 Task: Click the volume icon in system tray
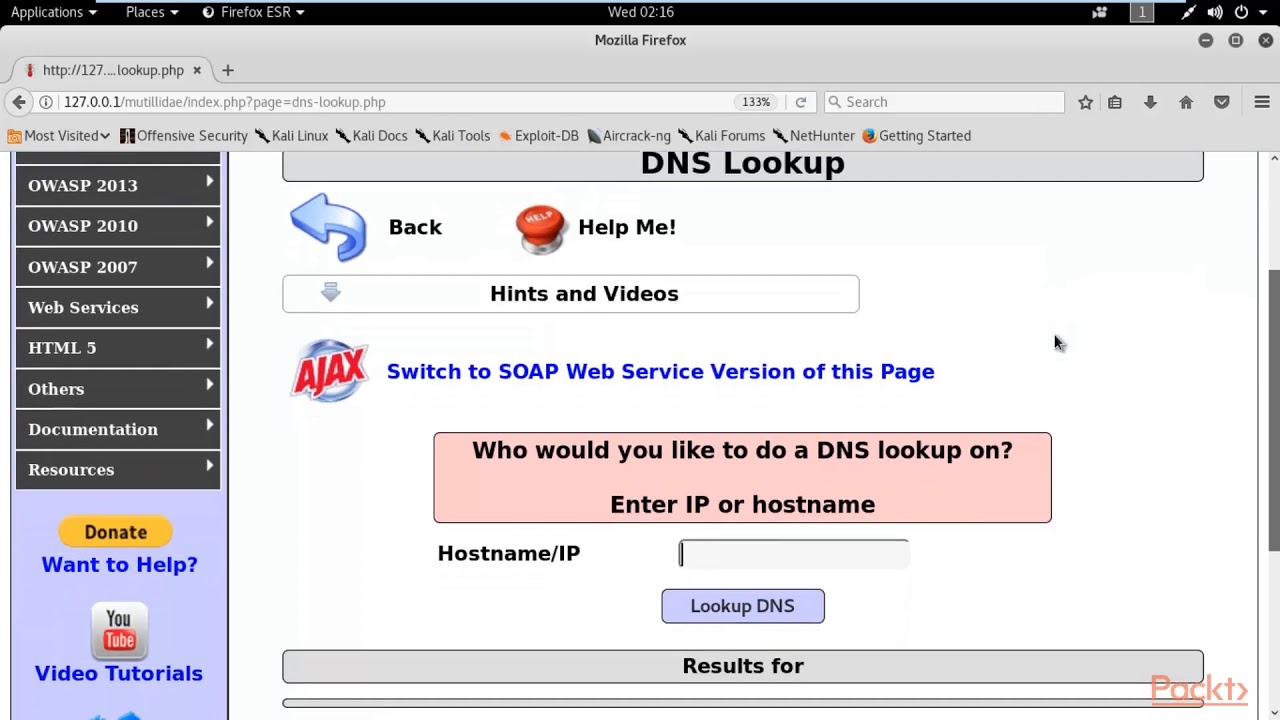coord(1214,12)
